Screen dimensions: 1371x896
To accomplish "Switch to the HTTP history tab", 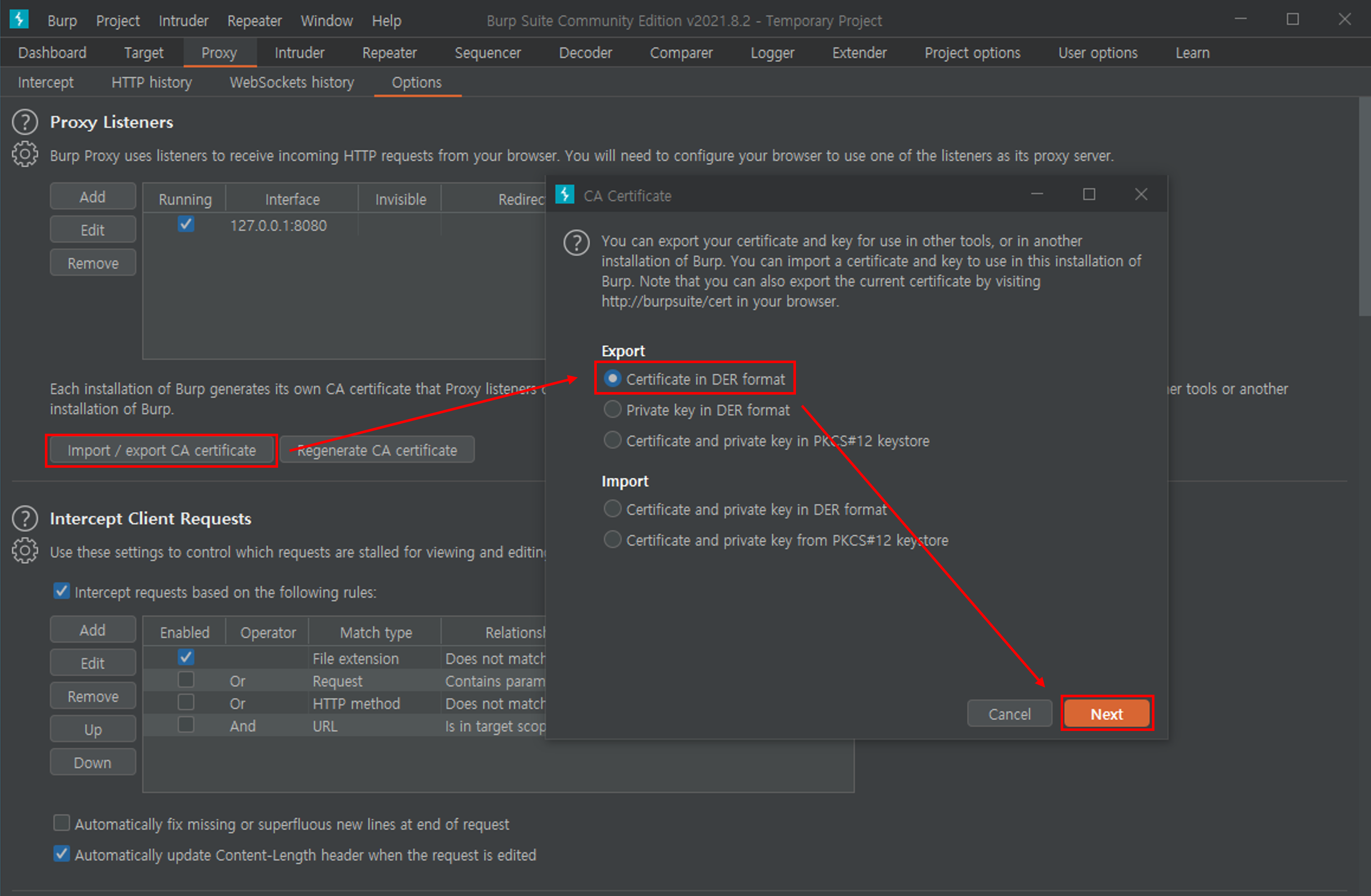I will click(151, 82).
